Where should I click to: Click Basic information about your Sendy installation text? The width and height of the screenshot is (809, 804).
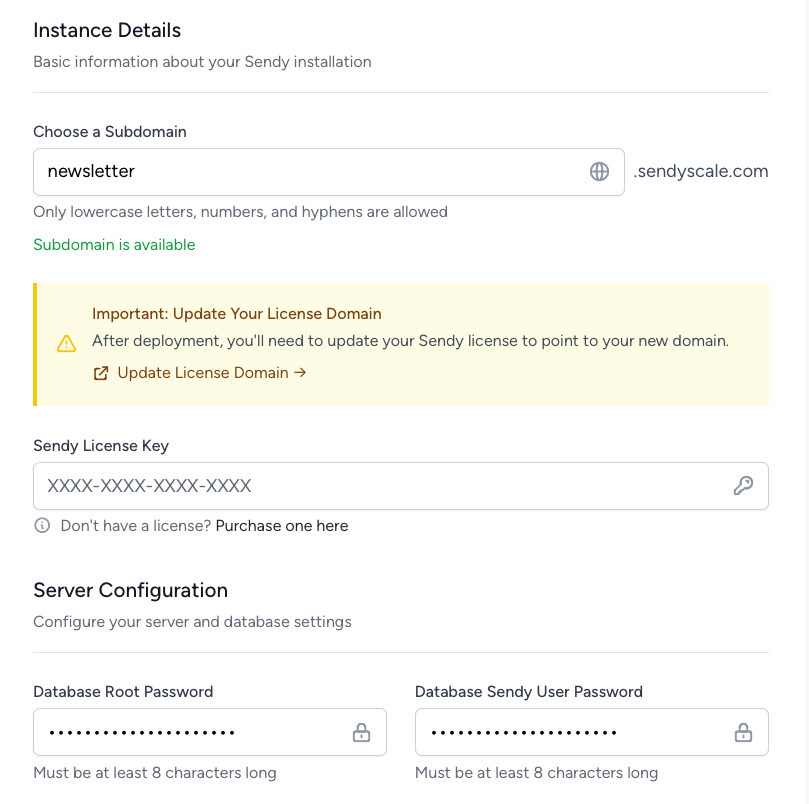point(202,62)
